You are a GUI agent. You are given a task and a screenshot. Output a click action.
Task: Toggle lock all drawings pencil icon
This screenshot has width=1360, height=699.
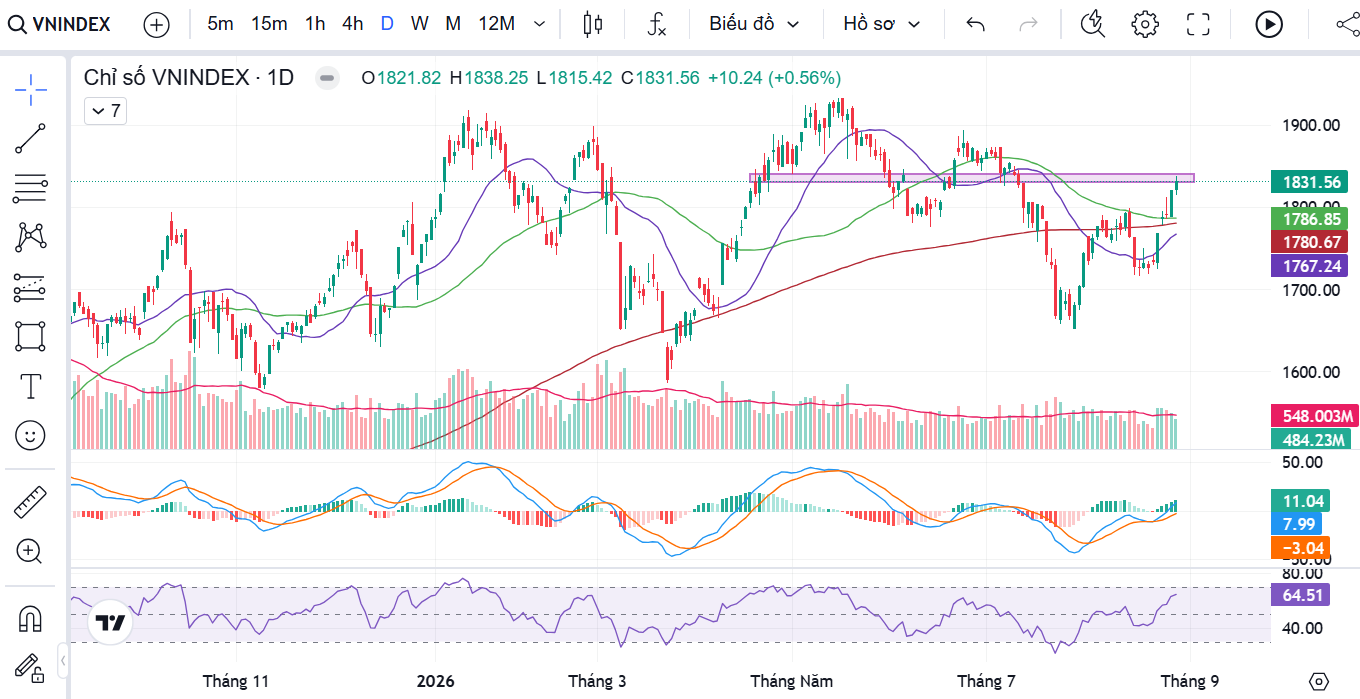pos(31,667)
